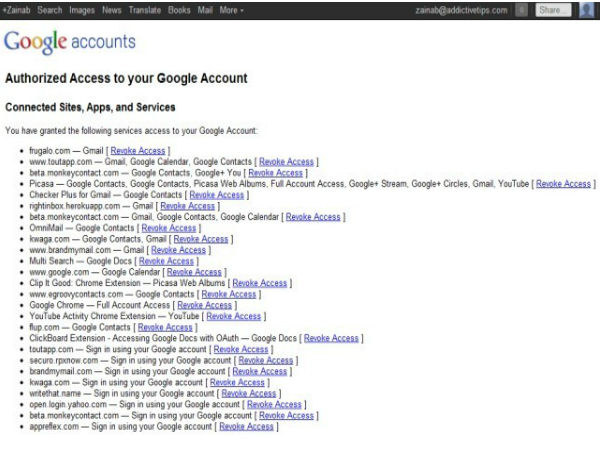600x450 pixels.
Task: Open the +Zainab profile menu item
Action: coord(17,10)
